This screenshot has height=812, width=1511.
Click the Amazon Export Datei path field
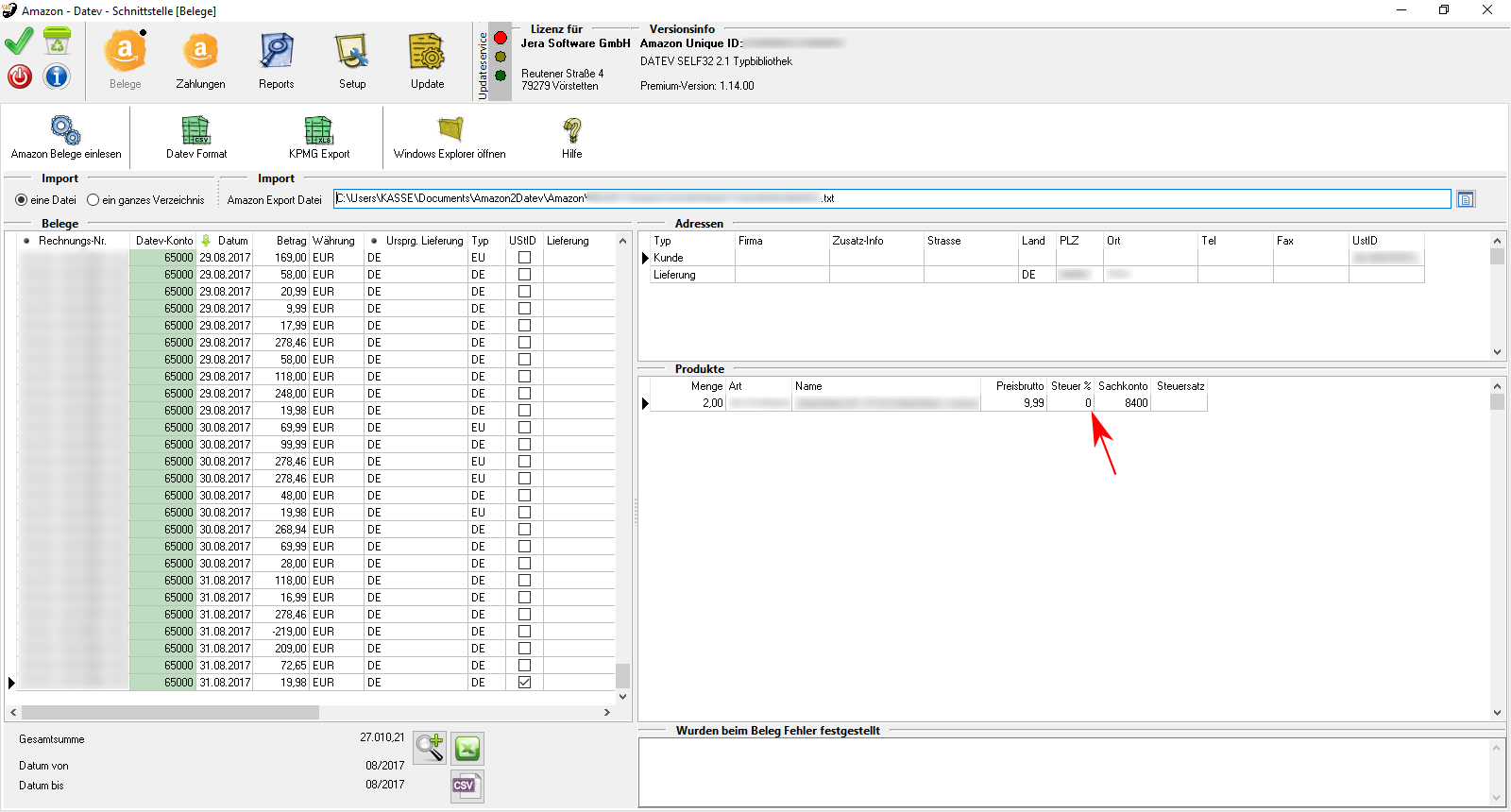tap(891, 199)
